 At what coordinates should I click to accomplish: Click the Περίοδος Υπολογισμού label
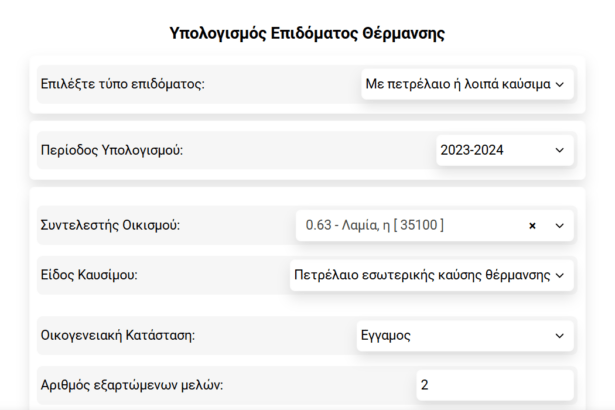coord(111,151)
